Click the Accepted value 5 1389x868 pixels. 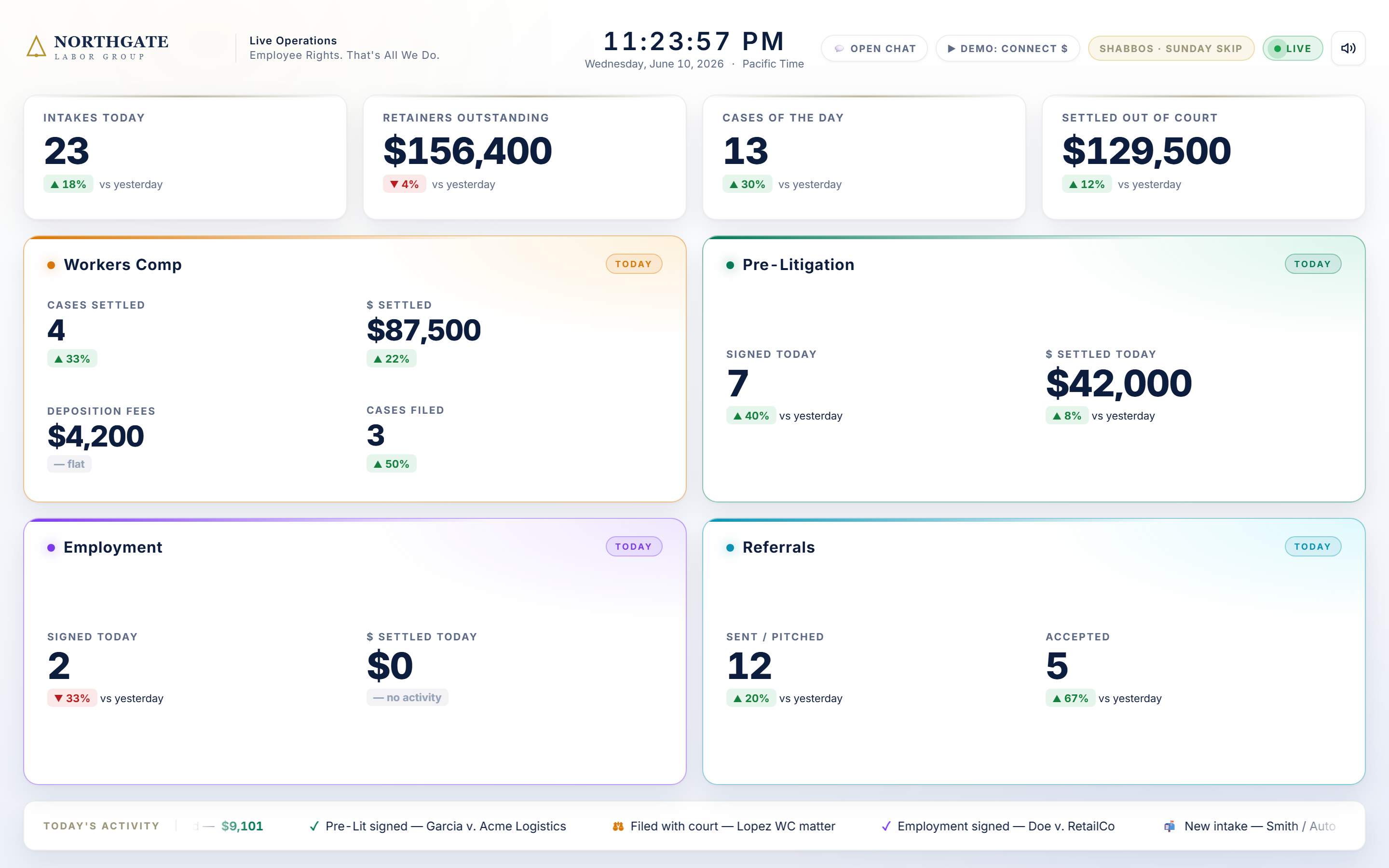coord(1057,666)
